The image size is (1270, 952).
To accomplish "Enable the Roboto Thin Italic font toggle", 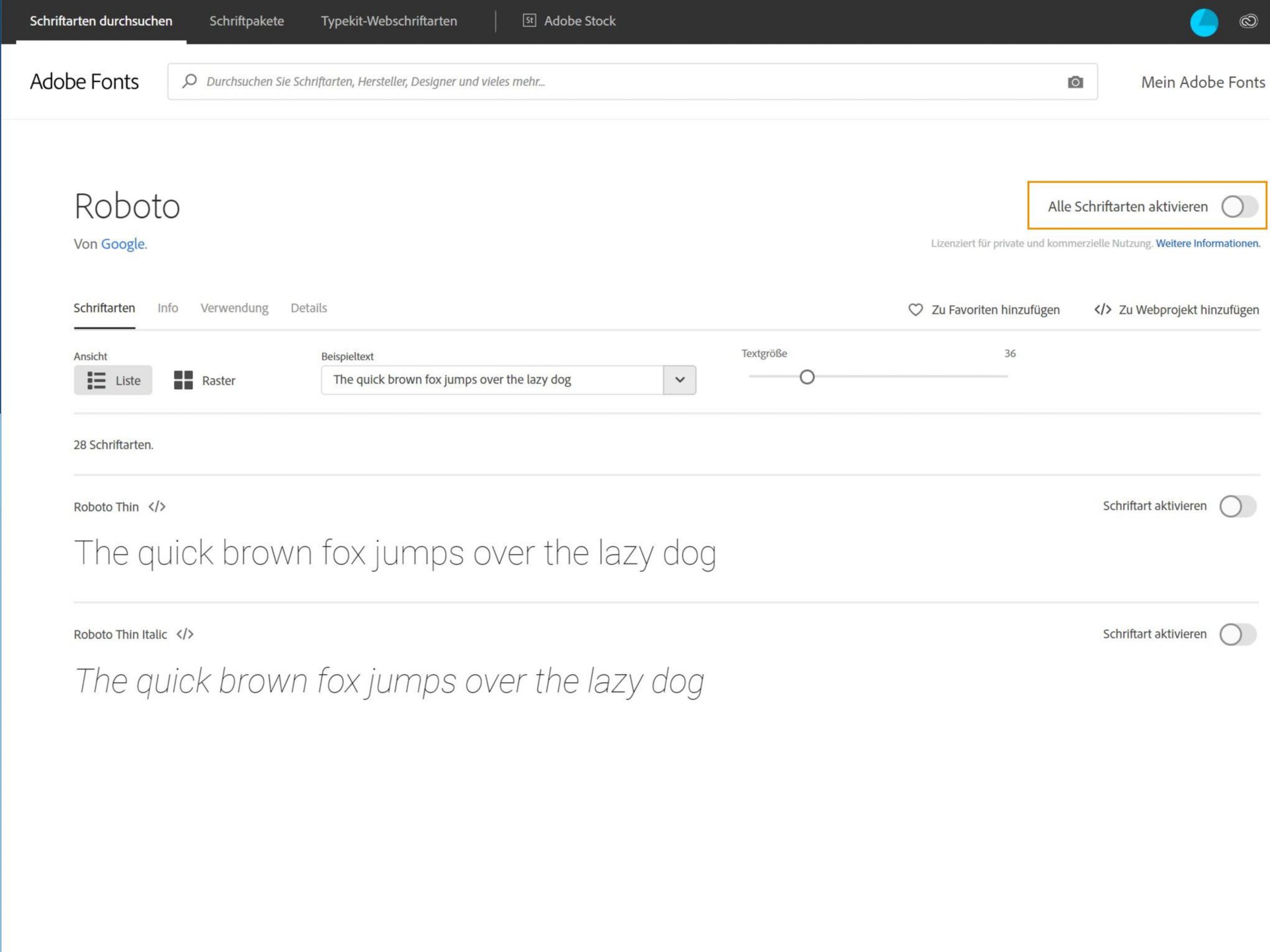I will click(x=1238, y=634).
